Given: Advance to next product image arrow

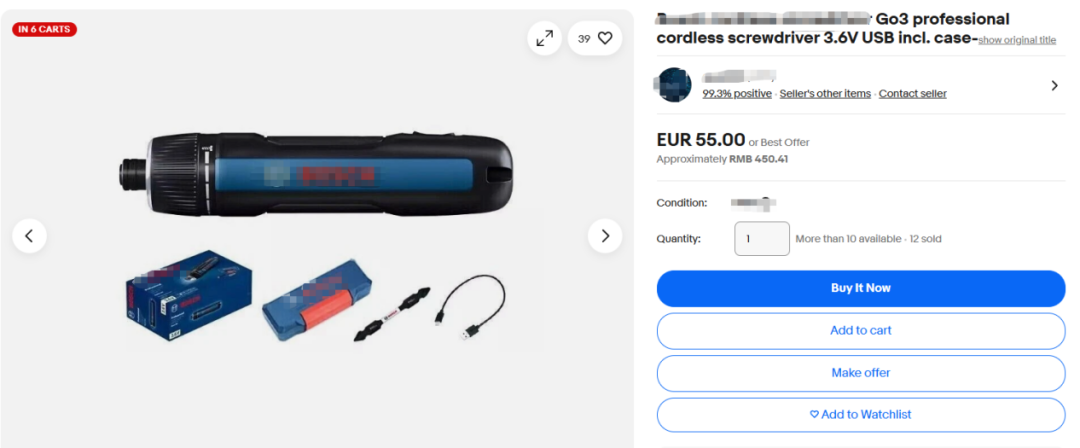Looking at the screenshot, I should coord(605,236).
